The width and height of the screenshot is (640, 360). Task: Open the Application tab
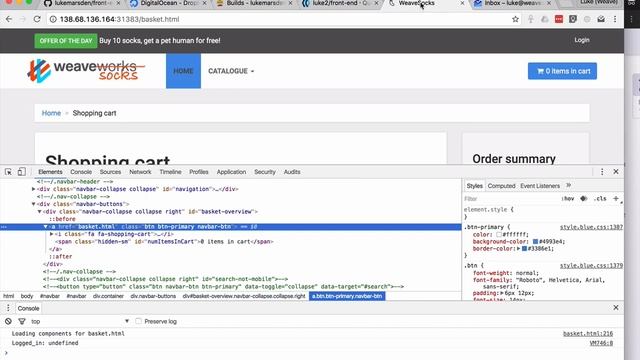[231, 172]
